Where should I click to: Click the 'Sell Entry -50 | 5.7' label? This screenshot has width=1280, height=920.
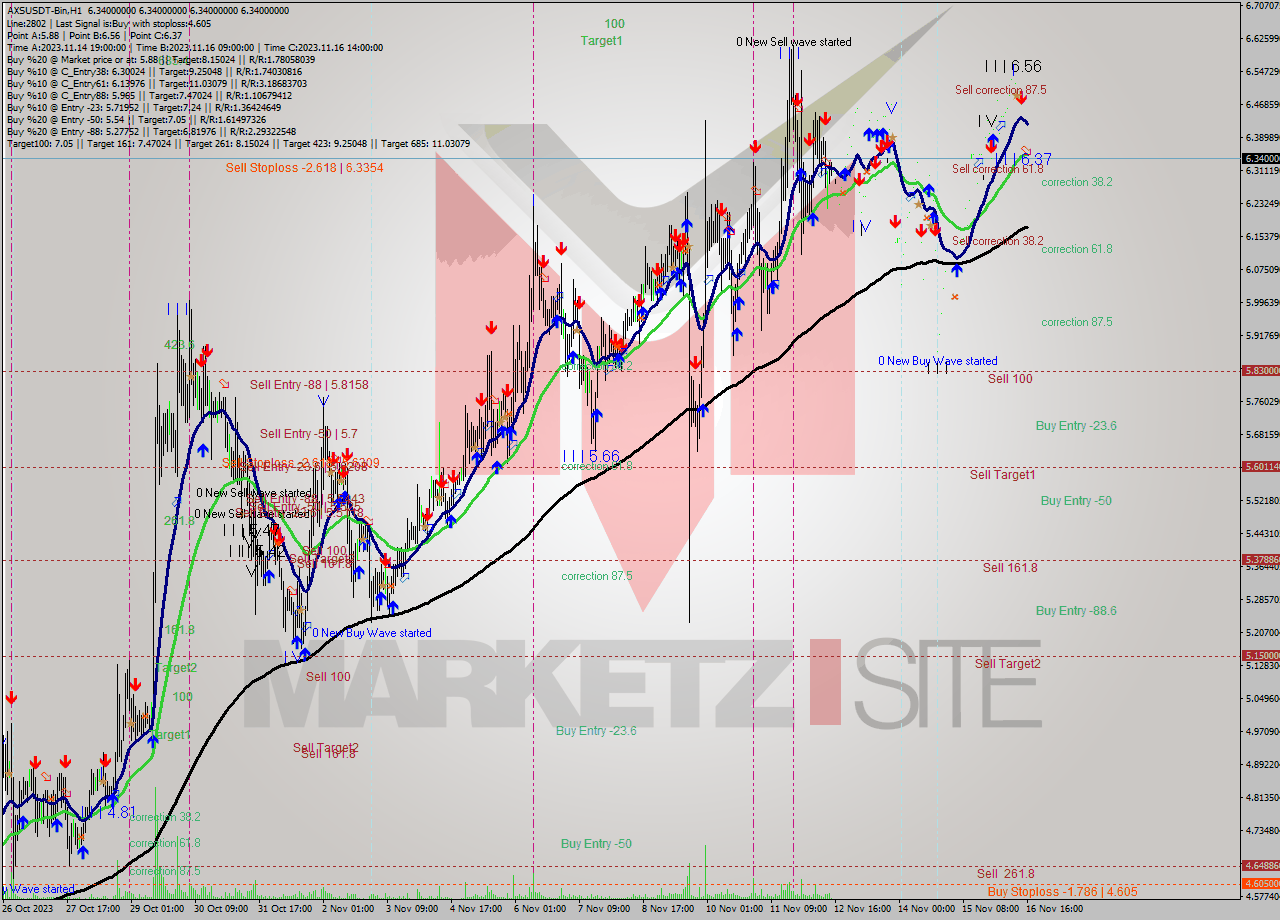coord(308,434)
